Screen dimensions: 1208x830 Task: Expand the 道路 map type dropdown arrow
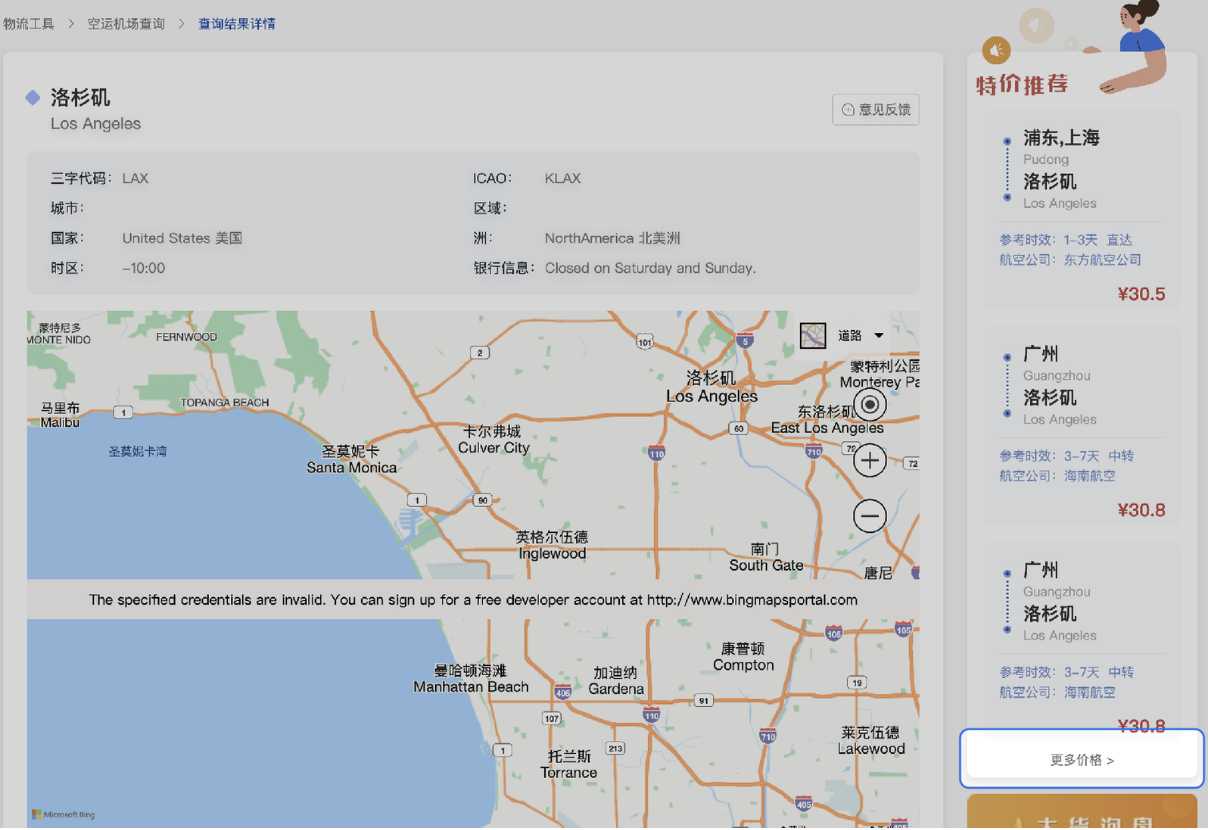[879, 336]
